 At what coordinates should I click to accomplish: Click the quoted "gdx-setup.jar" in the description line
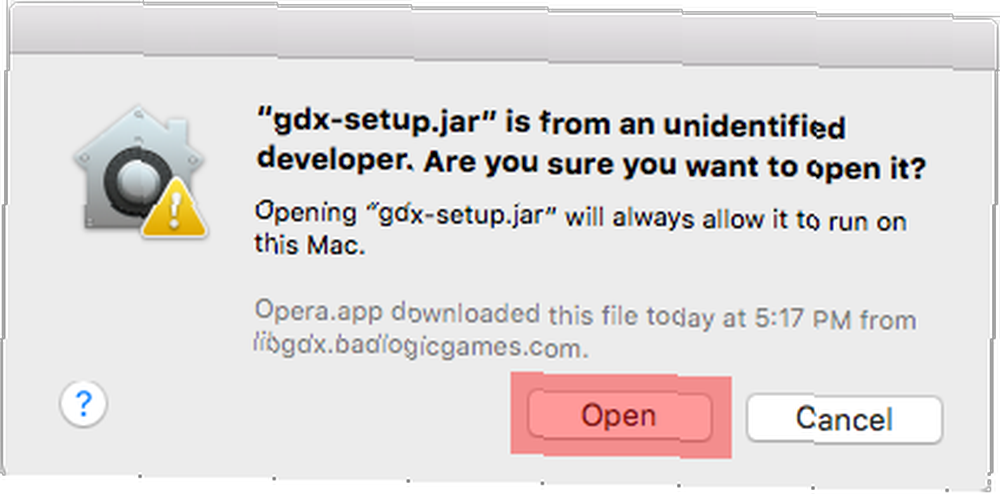(x=462, y=217)
